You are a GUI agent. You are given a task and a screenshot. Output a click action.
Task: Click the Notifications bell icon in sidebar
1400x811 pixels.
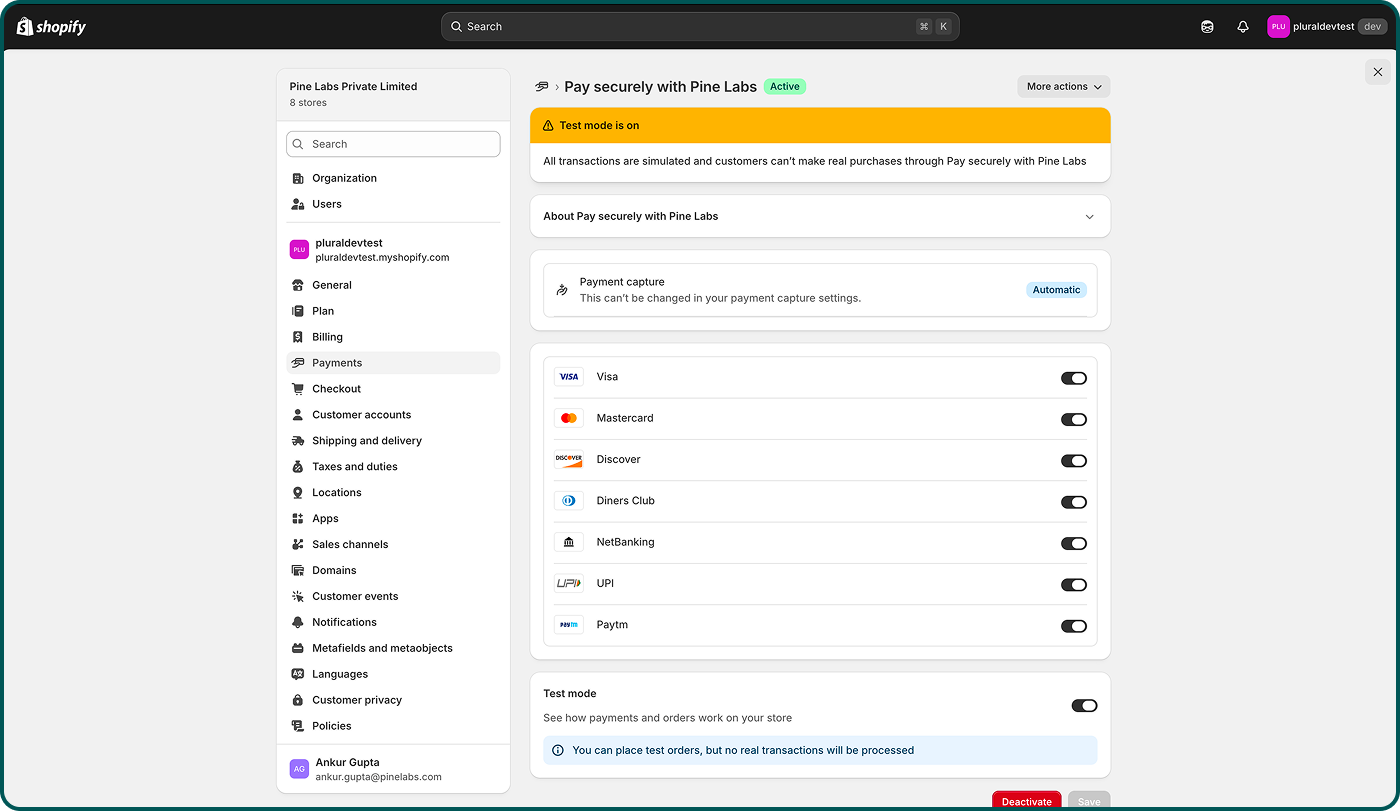click(x=297, y=623)
